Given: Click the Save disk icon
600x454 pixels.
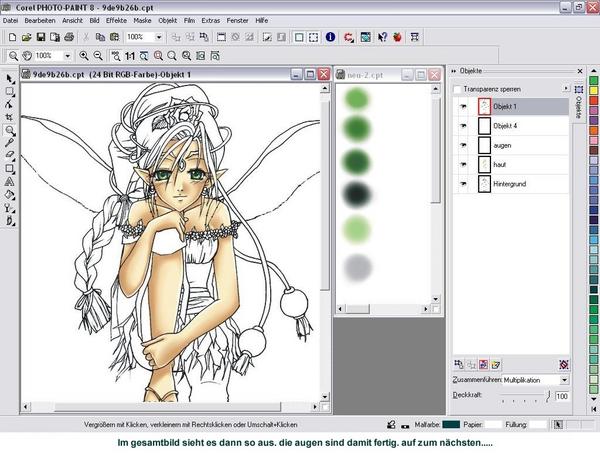Looking at the screenshot, I should click(41, 37).
